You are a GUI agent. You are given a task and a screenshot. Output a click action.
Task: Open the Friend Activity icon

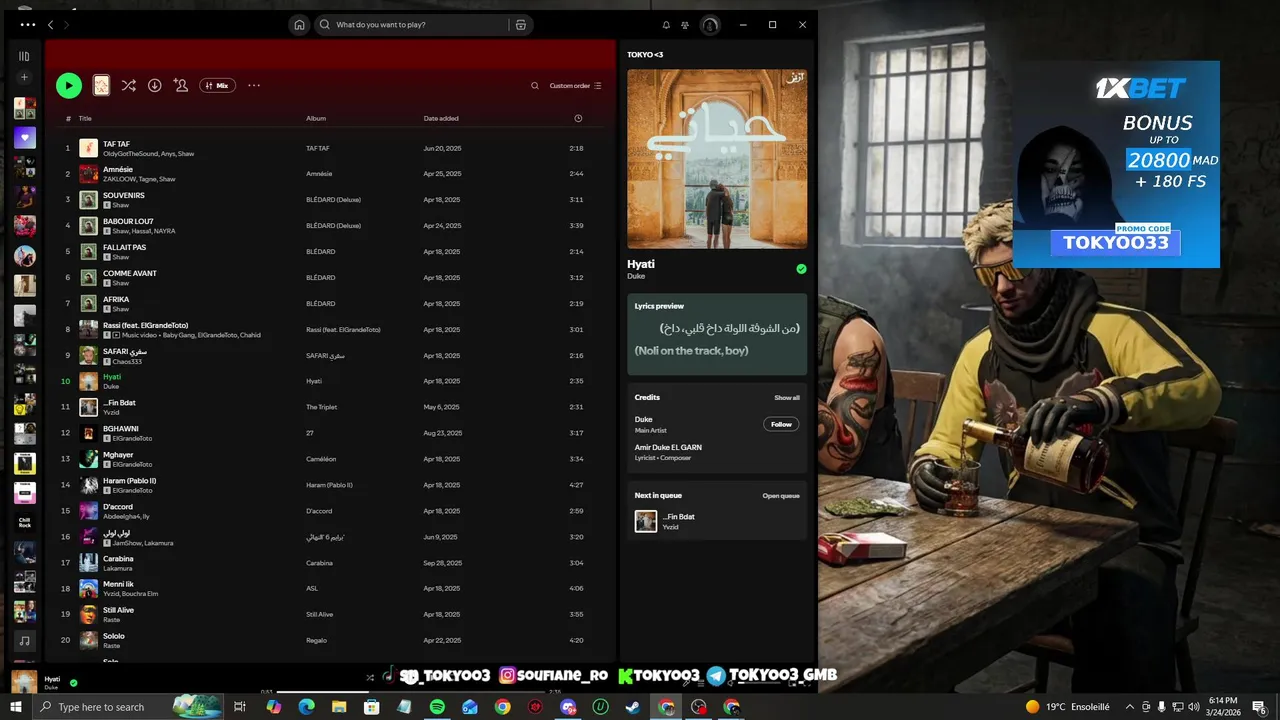tap(685, 25)
